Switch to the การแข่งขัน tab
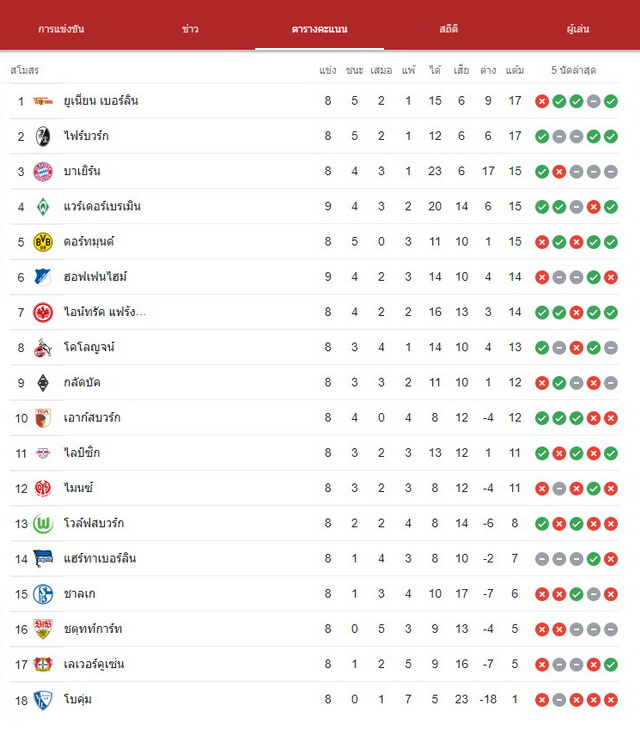The width and height of the screenshot is (640, 730). click(61, 29)
